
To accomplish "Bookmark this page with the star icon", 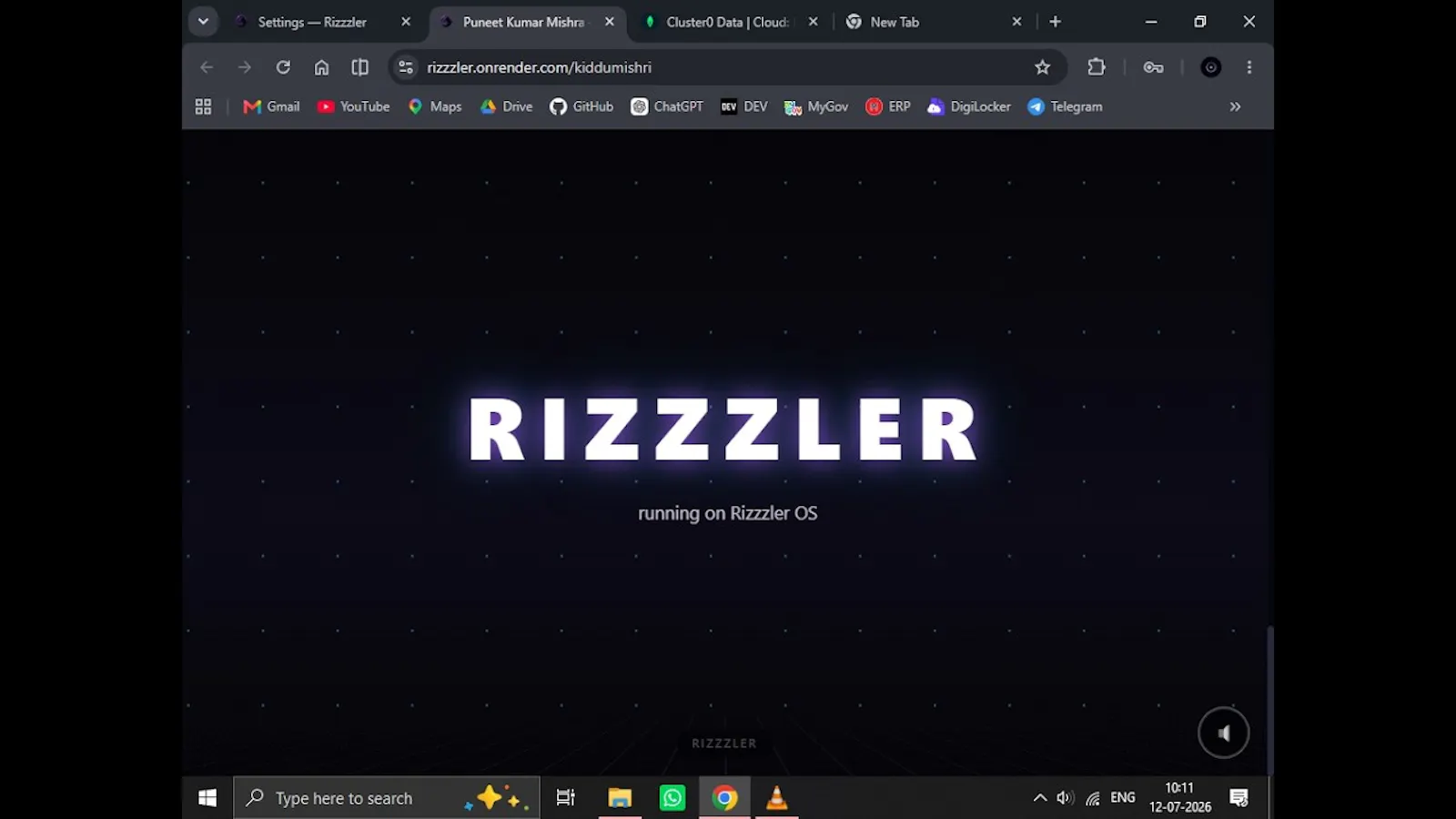I will (1043, 67).
